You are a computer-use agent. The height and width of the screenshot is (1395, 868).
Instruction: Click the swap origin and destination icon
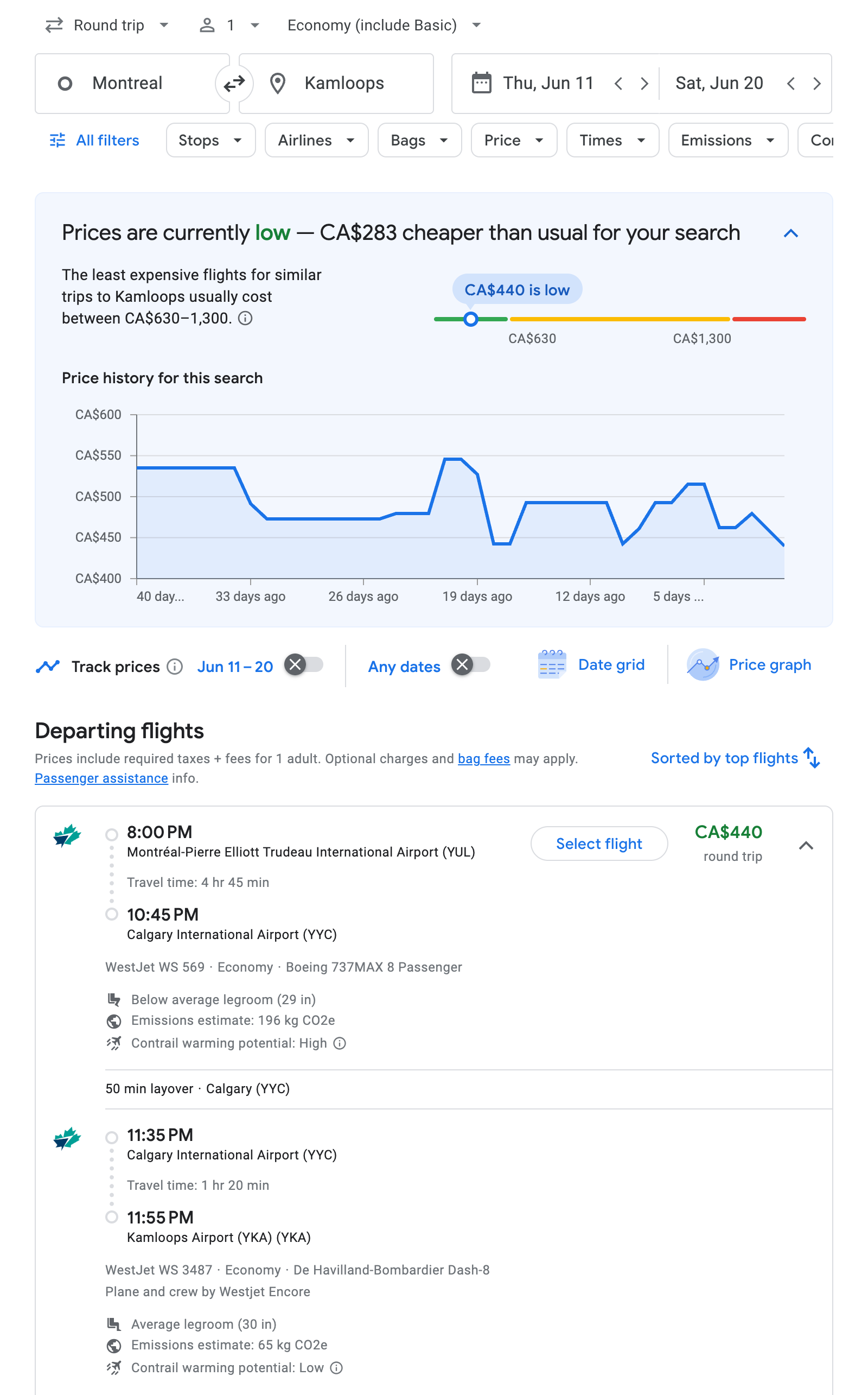click(234, 83)
